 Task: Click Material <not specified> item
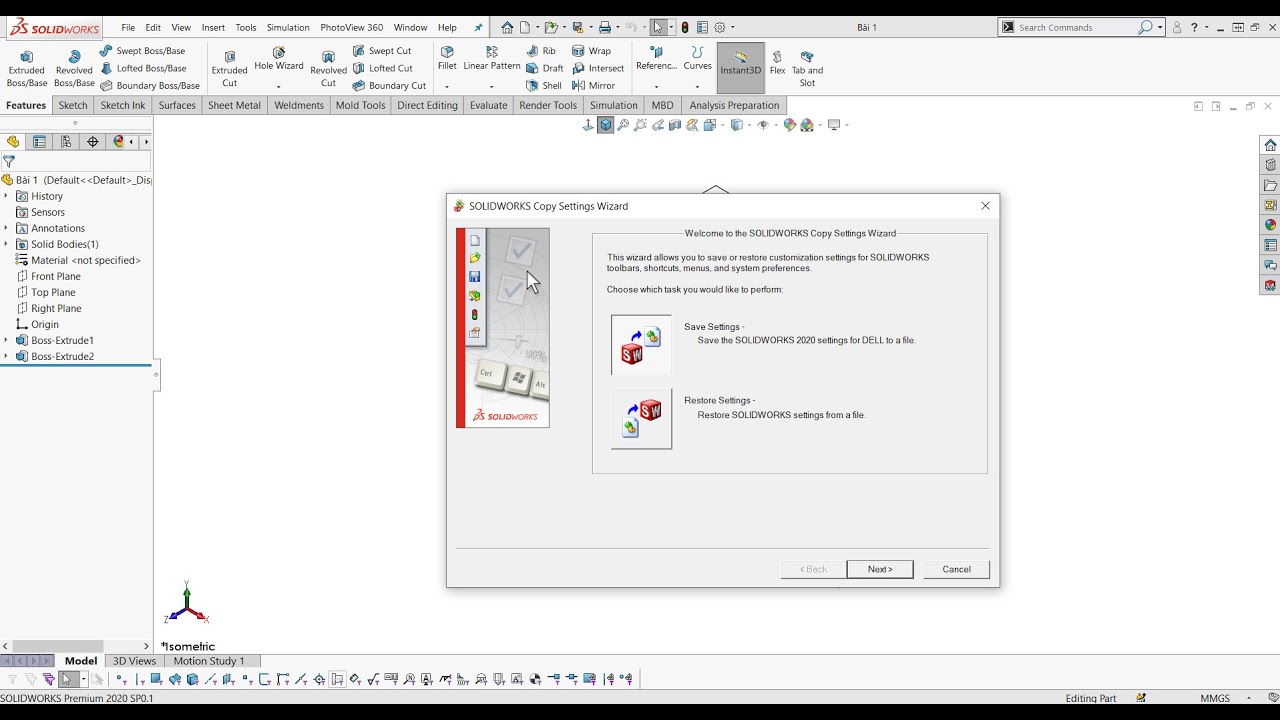pyautogui.click(x=78, y=260)
